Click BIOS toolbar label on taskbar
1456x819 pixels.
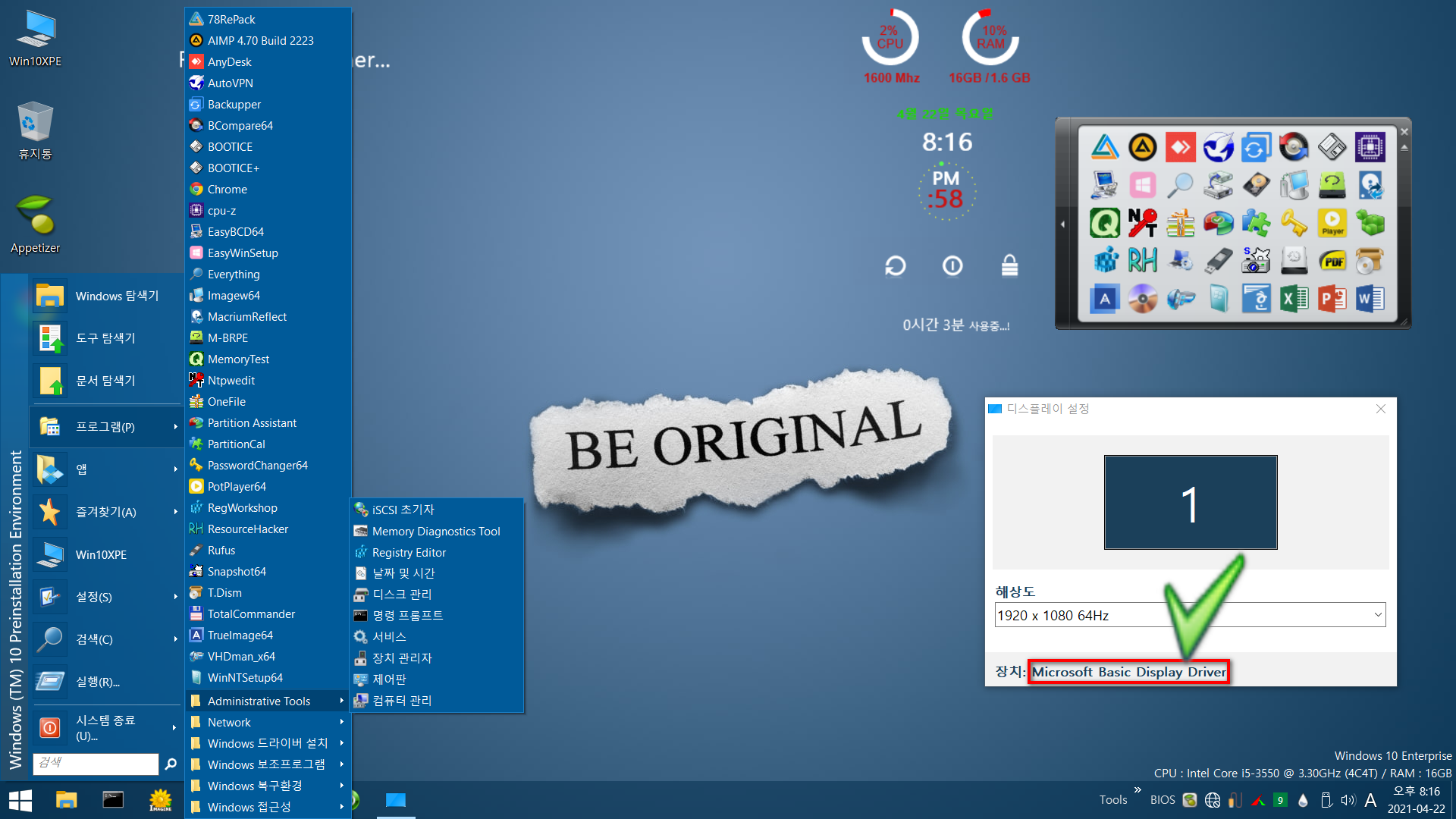coord(1162,800)
